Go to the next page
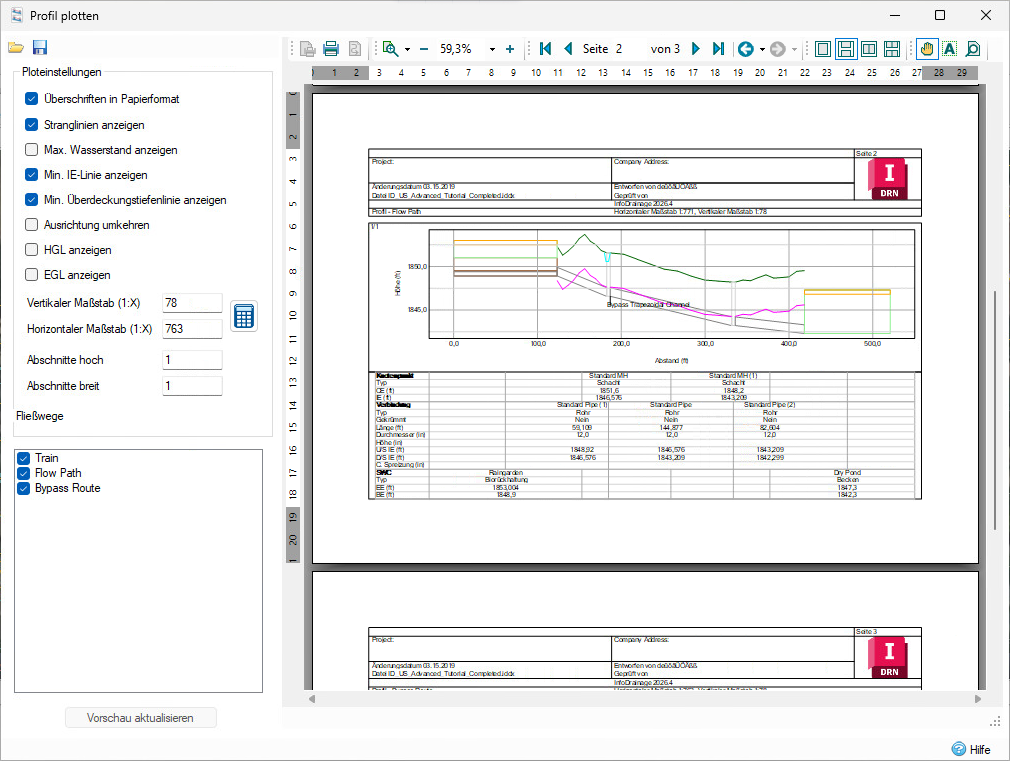This screenshot has width=1010, height=761. (x=696, y=49)
